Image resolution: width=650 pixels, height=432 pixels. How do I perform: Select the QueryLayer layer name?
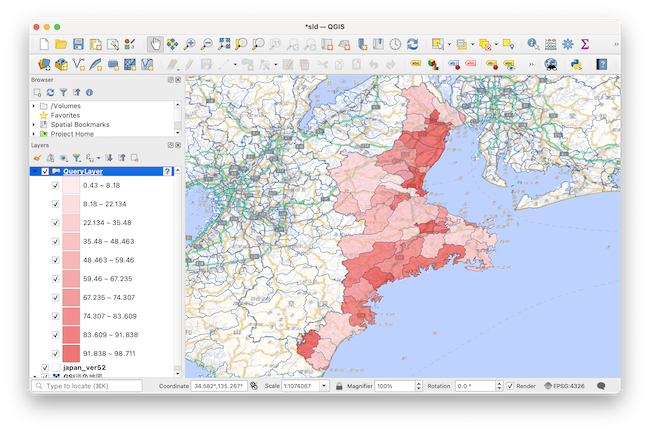click(83, 171)
